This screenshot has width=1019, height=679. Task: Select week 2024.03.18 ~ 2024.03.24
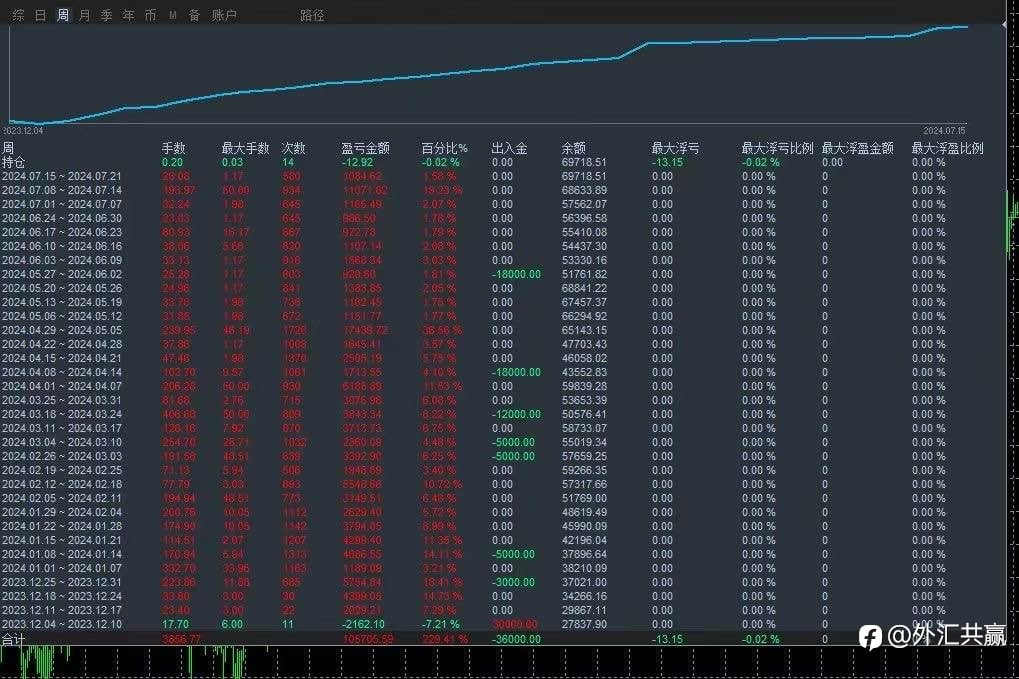point(61,414)
